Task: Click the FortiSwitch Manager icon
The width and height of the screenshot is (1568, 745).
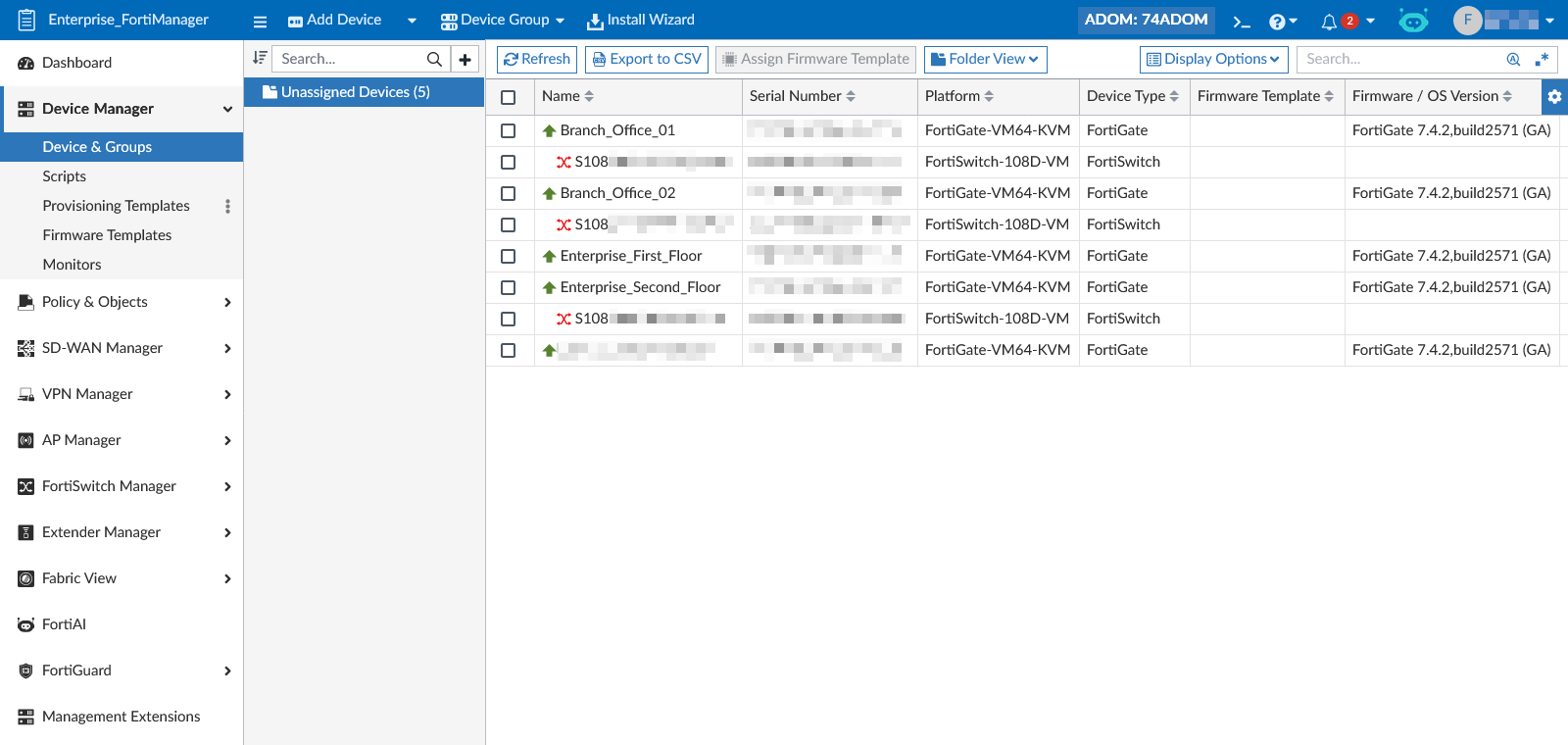Action: (25, 486)
